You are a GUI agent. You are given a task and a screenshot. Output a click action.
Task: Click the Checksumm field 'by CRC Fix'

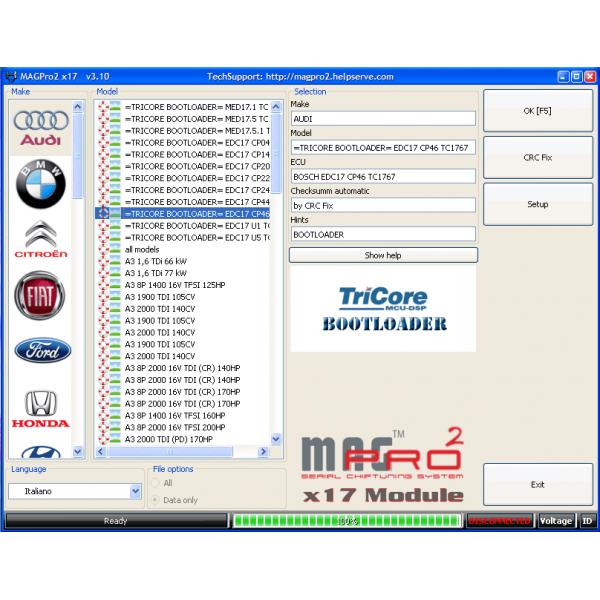(383, 205)
